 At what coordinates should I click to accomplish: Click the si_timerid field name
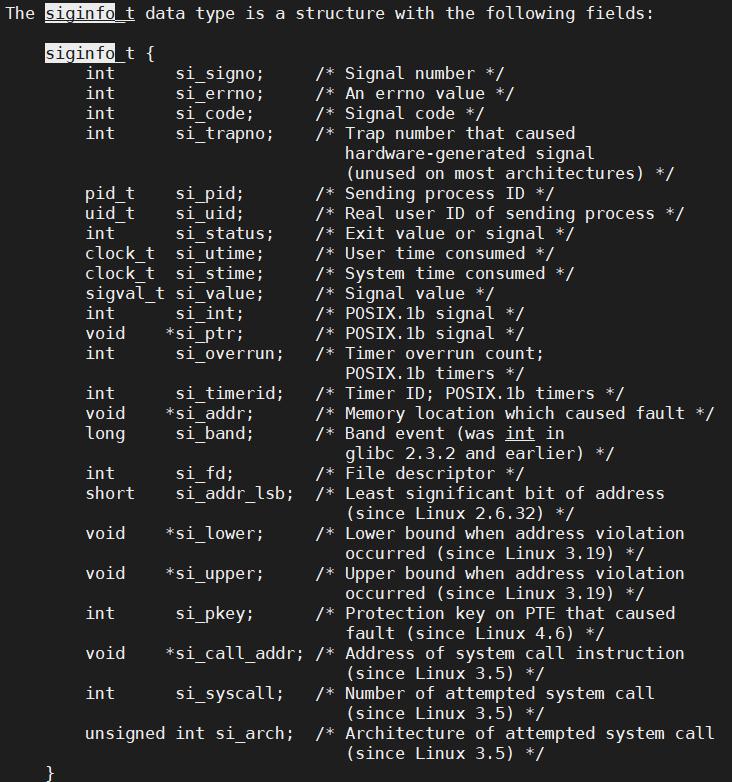pos(229,393)
